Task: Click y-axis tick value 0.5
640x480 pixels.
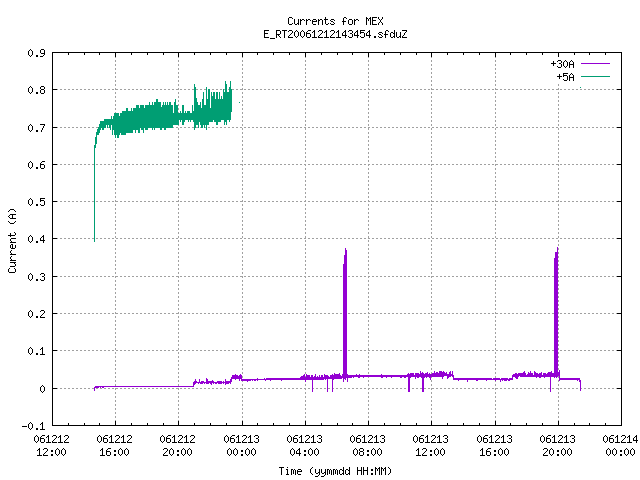Action: click(x=37, y=202)
